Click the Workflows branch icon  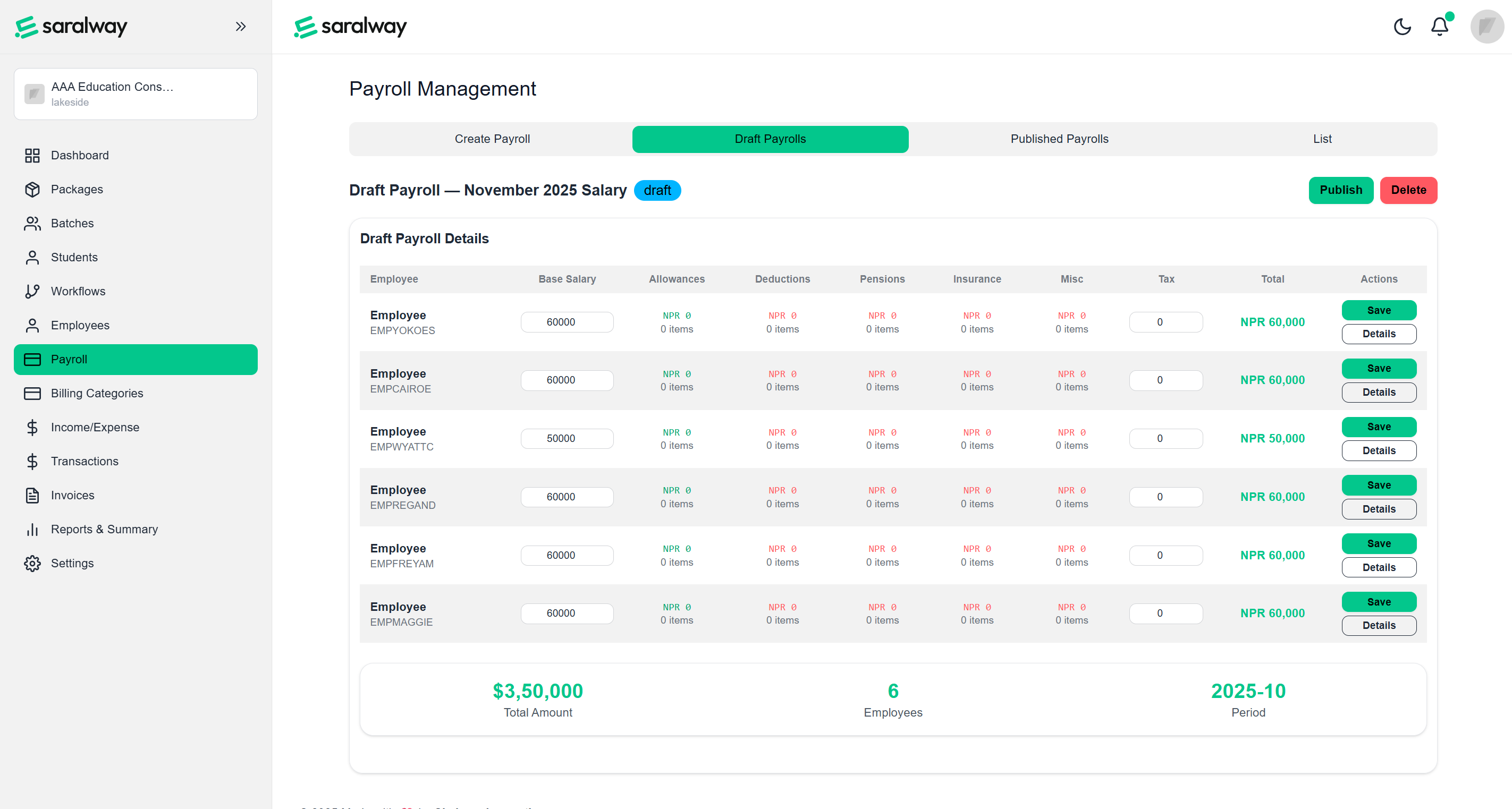click(x=32, y=292)
